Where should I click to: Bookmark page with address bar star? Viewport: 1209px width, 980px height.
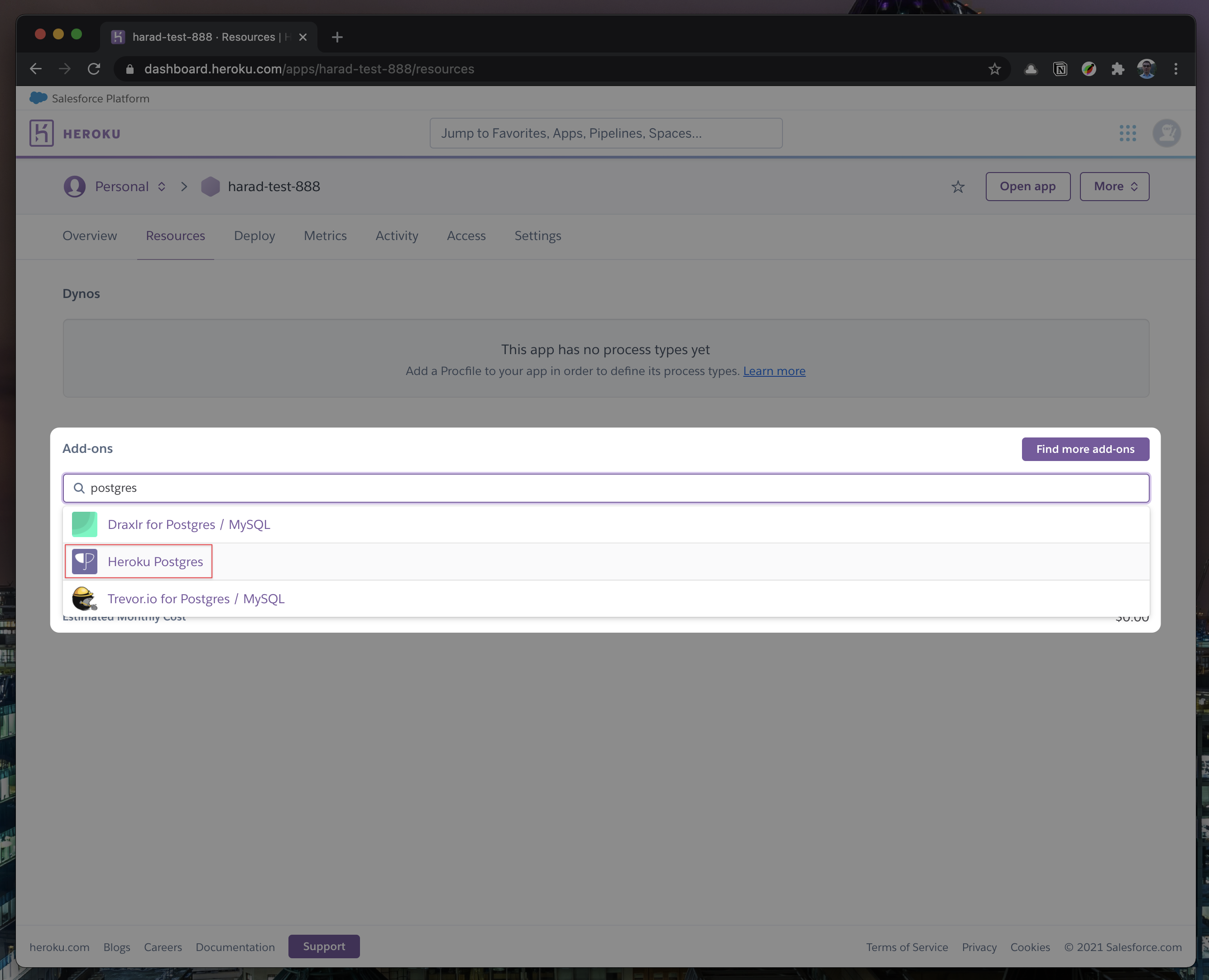coord(994,69)
